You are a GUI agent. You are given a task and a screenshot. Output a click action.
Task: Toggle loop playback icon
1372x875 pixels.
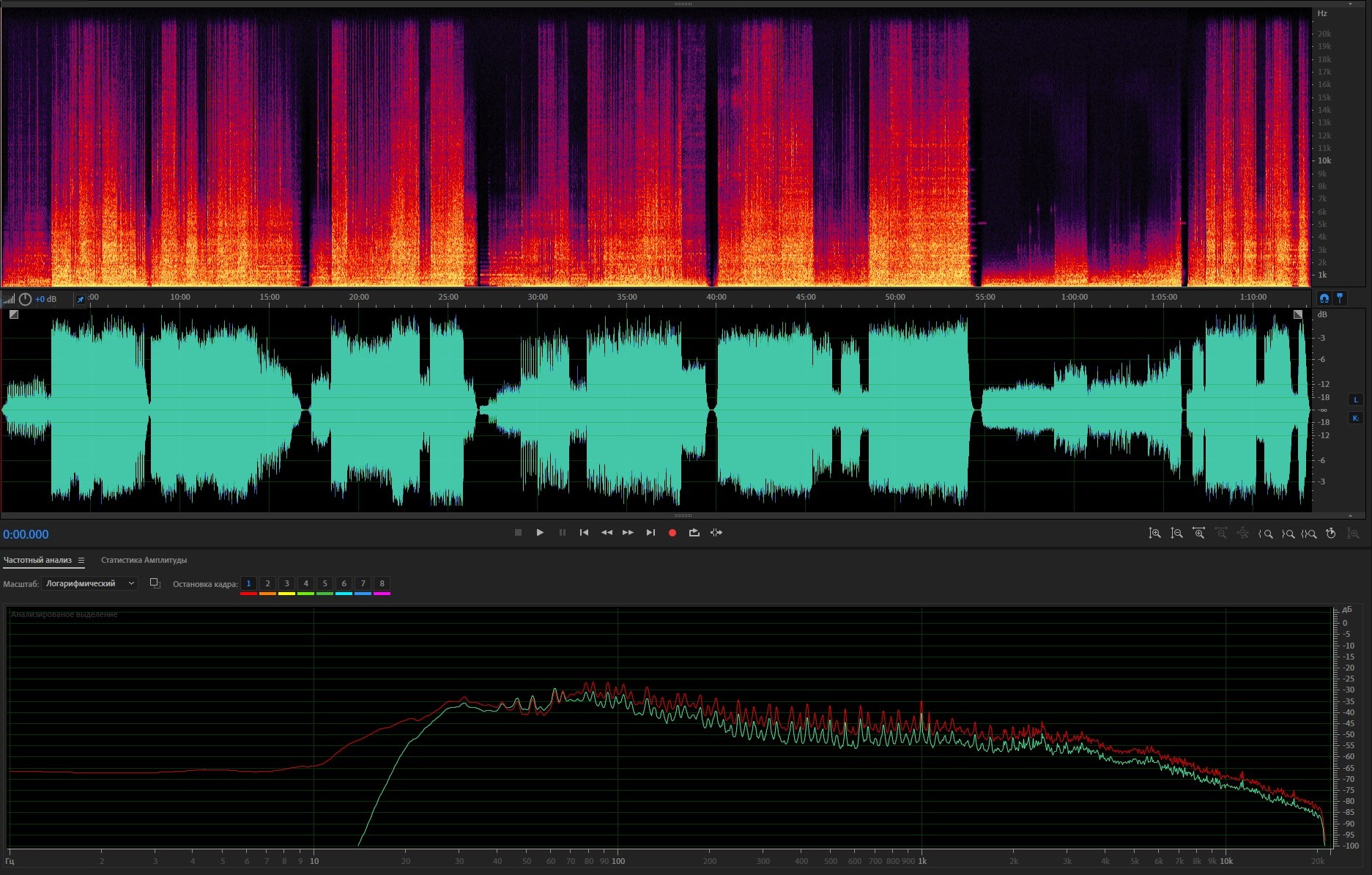pyautogui.click(x=694, y=533)
